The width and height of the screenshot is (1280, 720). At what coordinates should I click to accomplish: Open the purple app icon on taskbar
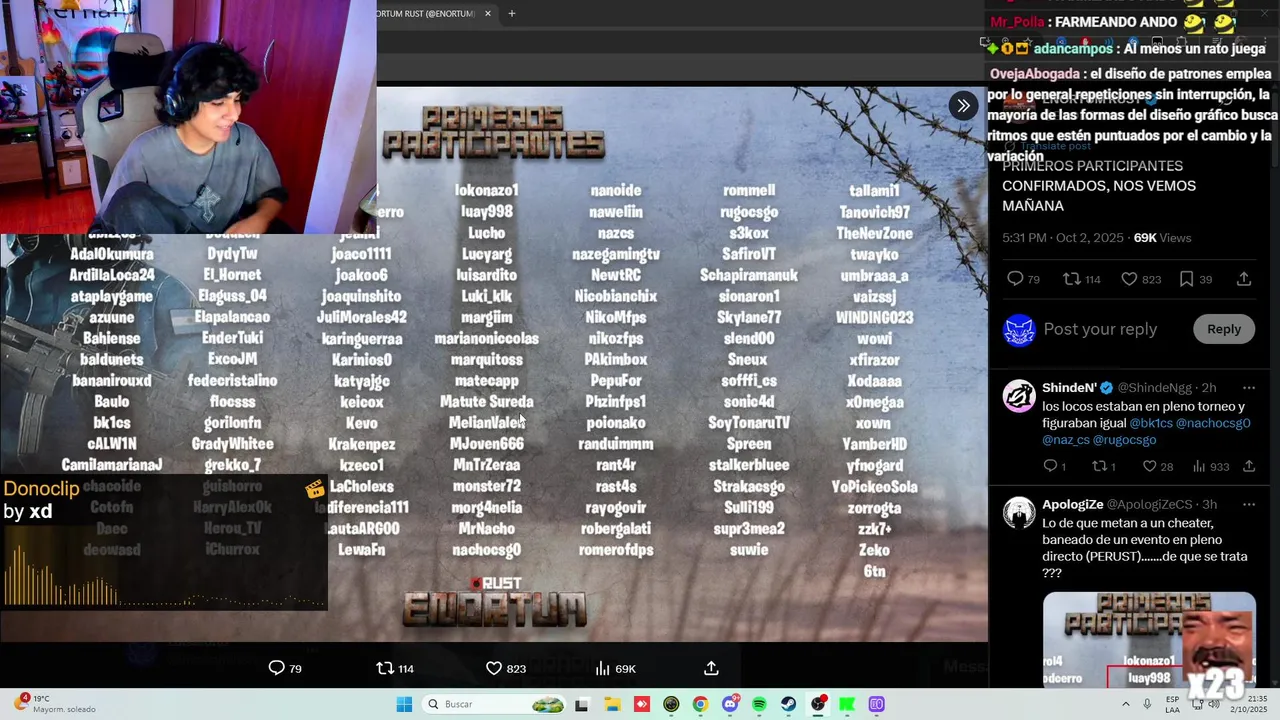(877, 704)
